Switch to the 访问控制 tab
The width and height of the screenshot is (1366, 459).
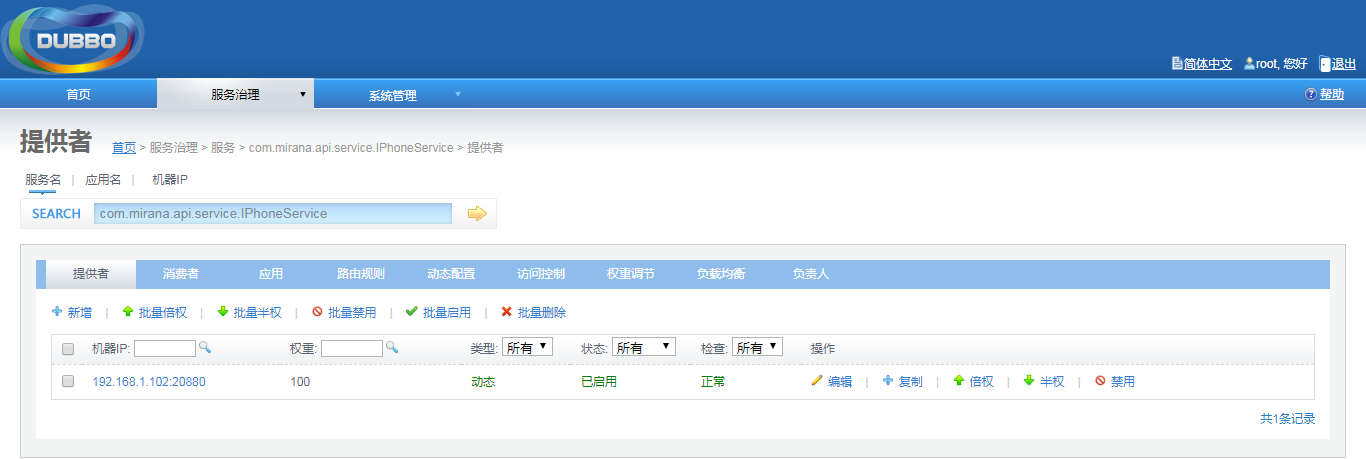click(541, 274)
